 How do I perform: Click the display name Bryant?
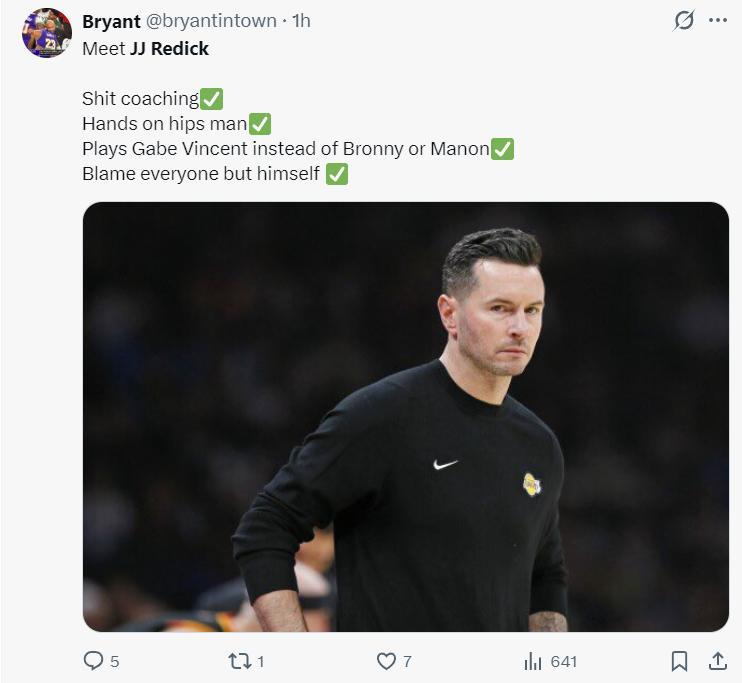(x=111, y=21)
